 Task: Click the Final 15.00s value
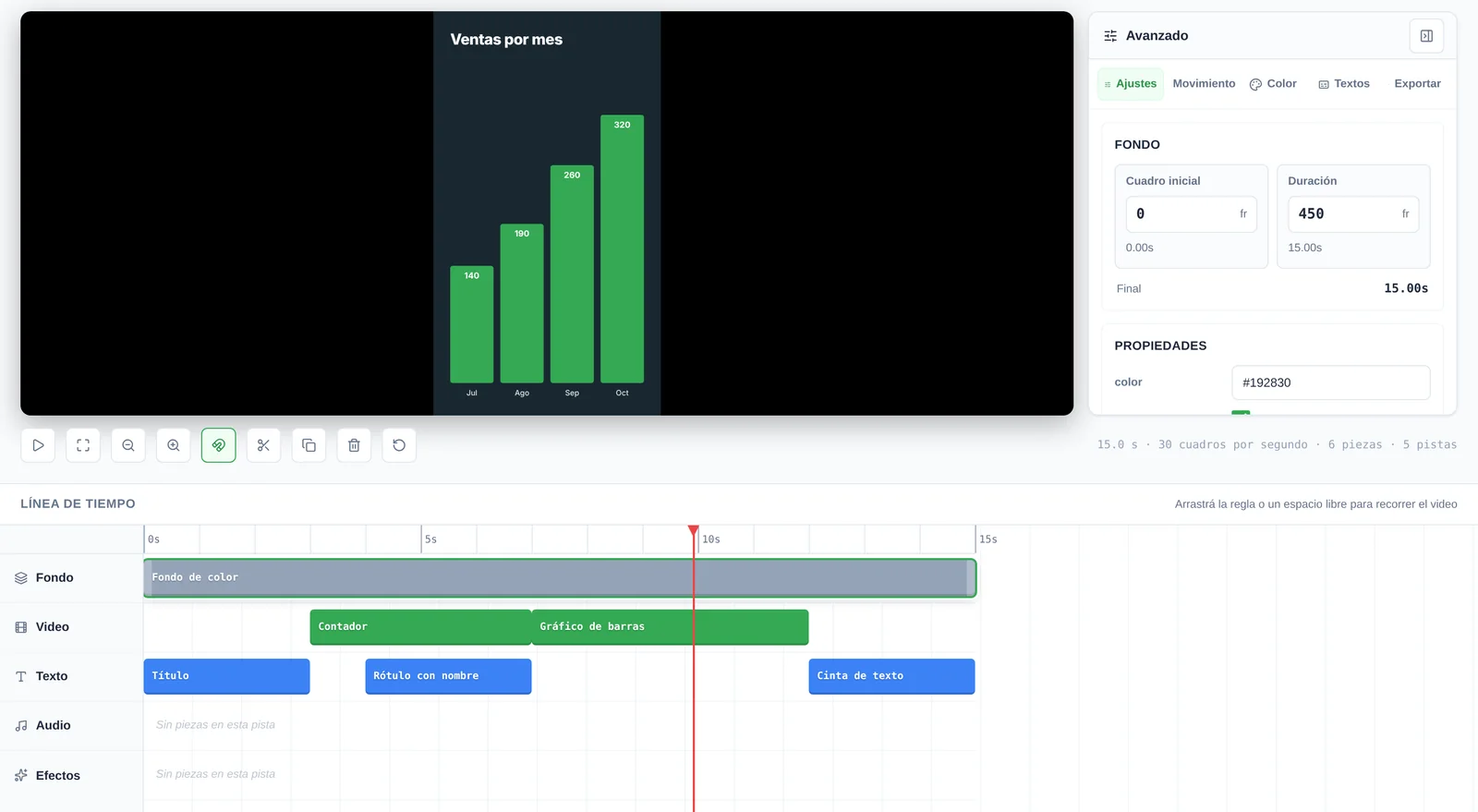coord(1405,288)
